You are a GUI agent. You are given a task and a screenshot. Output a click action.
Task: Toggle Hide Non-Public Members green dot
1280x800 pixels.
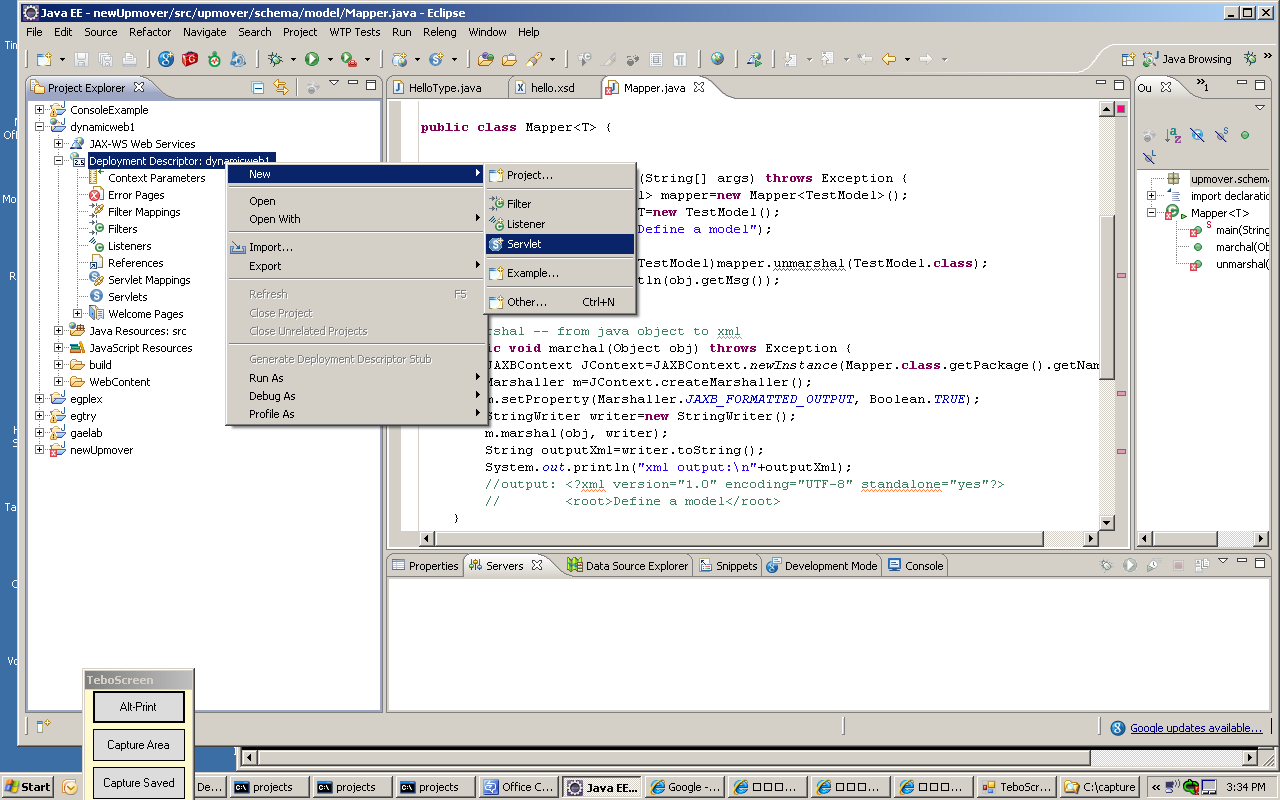pyautogui.click(x=1245, y=135)
